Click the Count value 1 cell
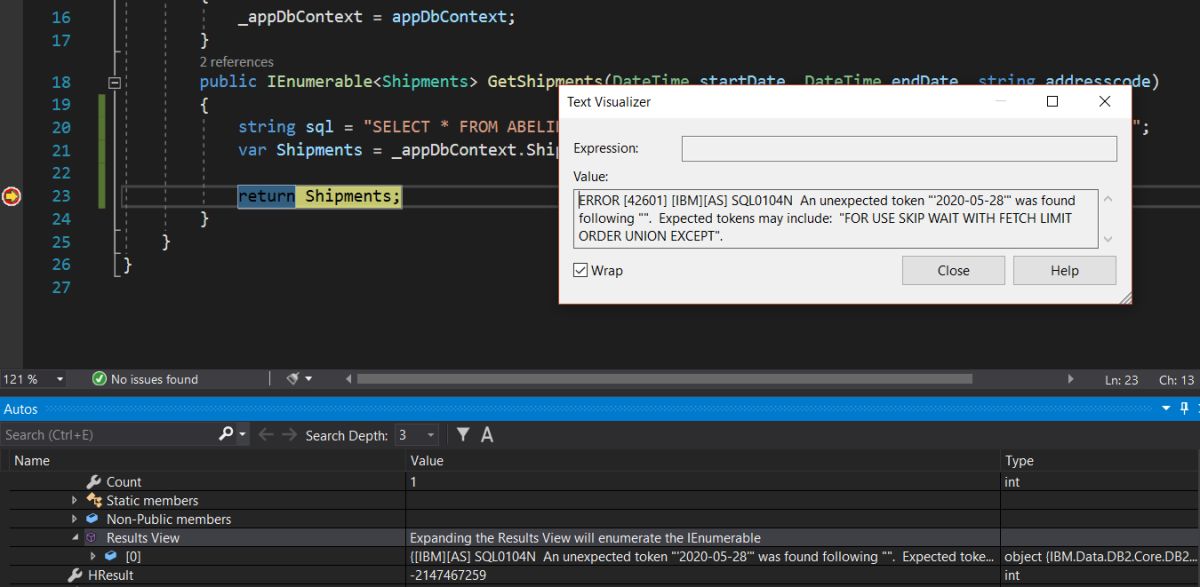1200x587 pixels. click(x=705, y=482)
